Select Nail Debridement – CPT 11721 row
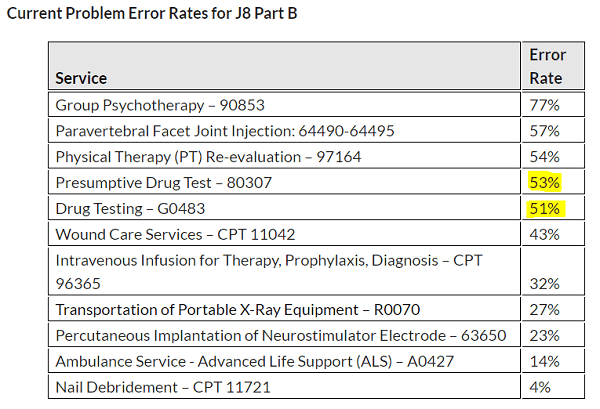Screen dimensions: 600x409 coord(162,387)
